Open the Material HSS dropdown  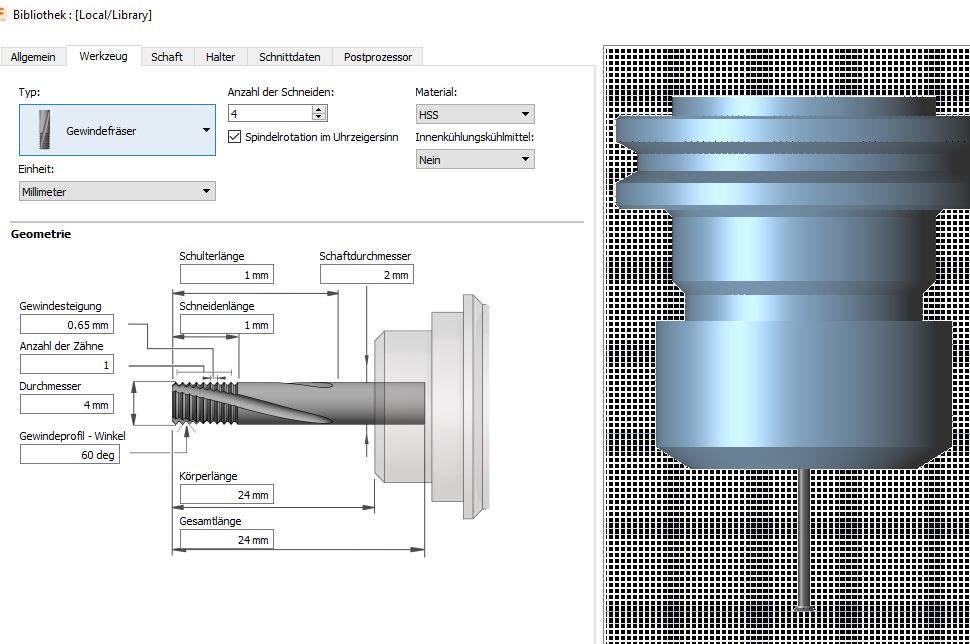[x=475, y=114]
